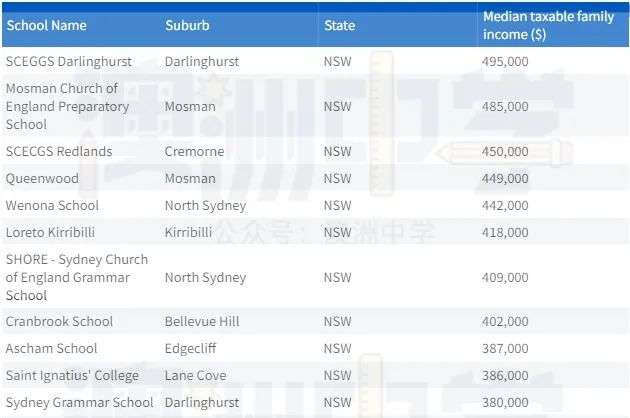630x418 pixels.
Task: Select Darlinghurst suburb in SCEGGS Darlinghurst row
Action: click(202, 61)
